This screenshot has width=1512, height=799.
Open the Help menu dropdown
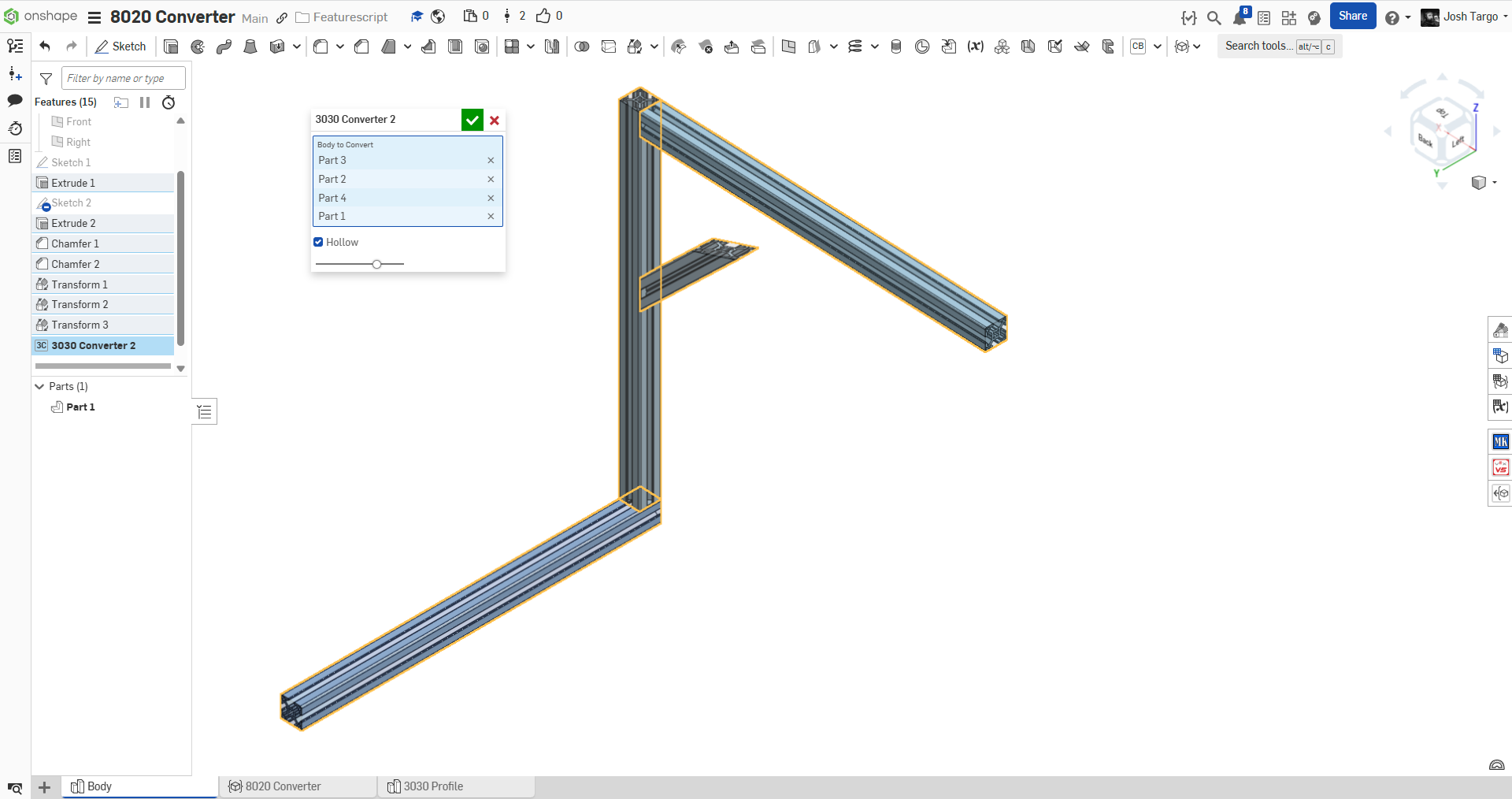(x=1398, y=17)
